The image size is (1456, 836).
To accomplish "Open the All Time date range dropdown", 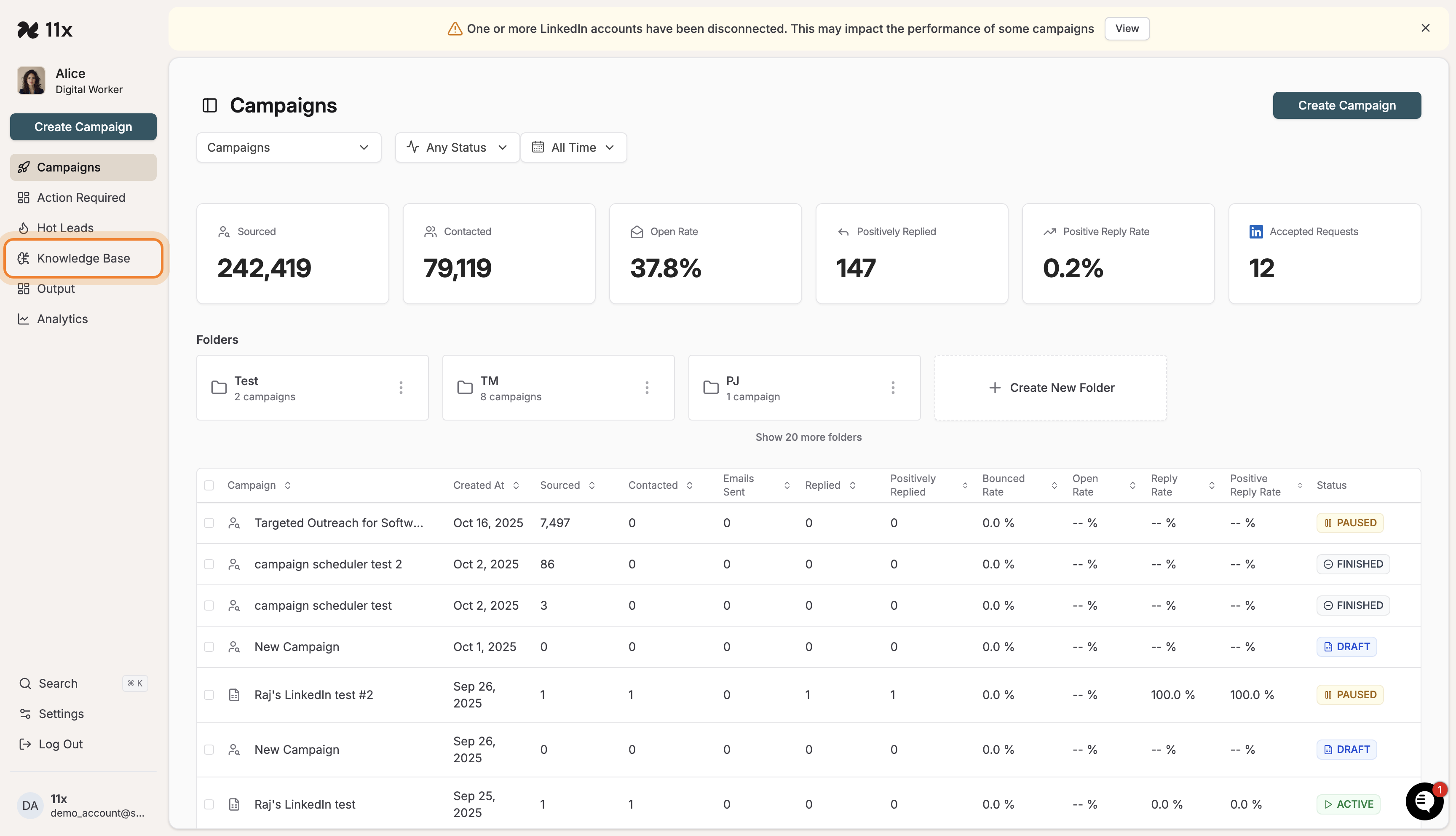I will [x=573, y=147].
